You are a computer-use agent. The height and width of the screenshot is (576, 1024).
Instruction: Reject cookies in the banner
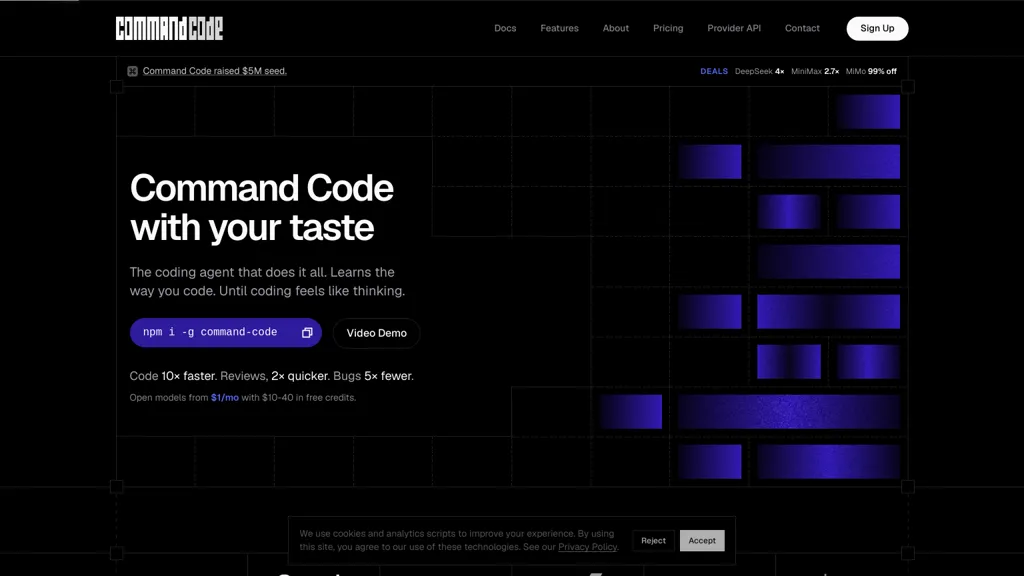[x=653, y=541]
